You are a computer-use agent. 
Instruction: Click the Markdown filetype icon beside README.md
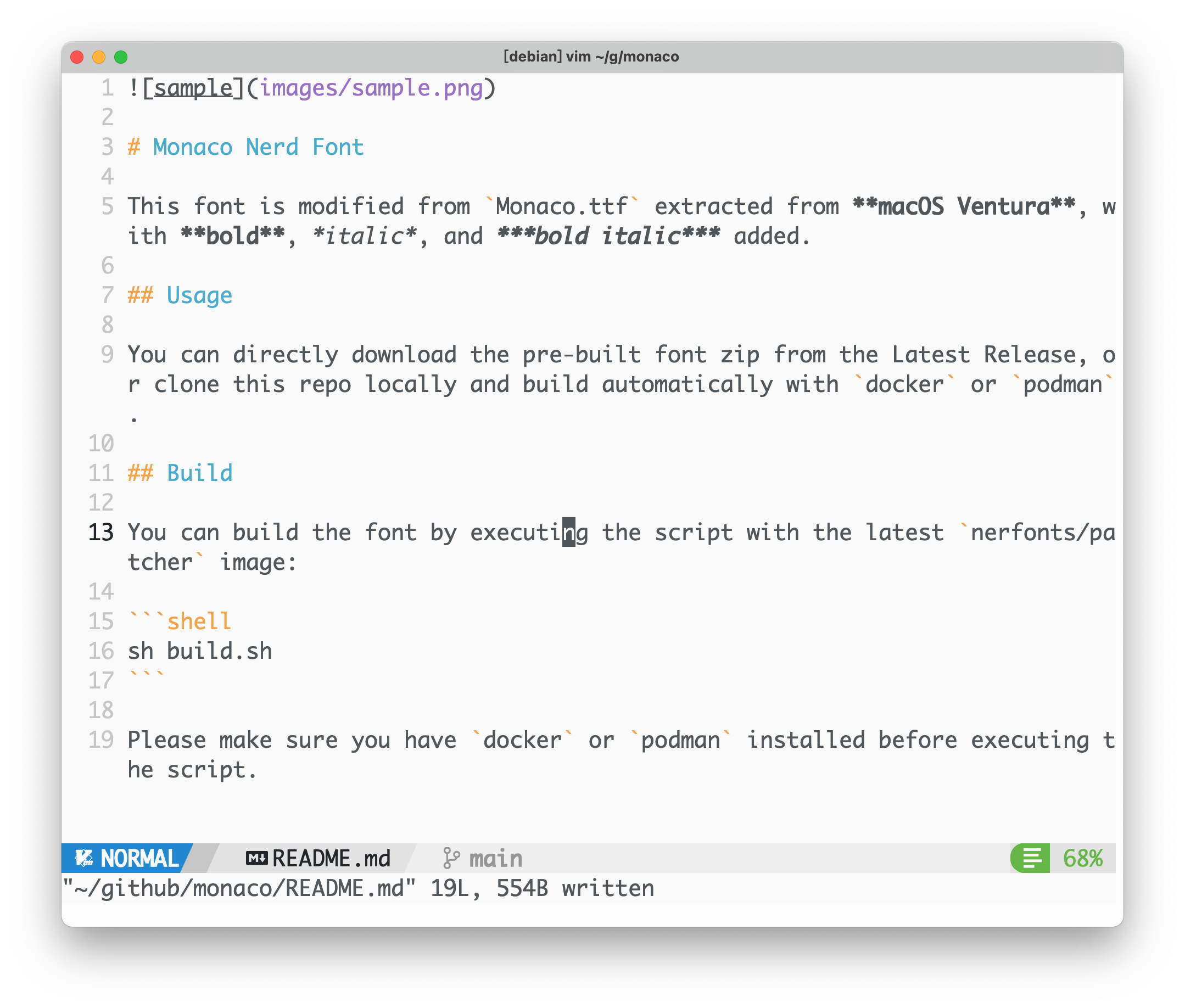(256, 858)
